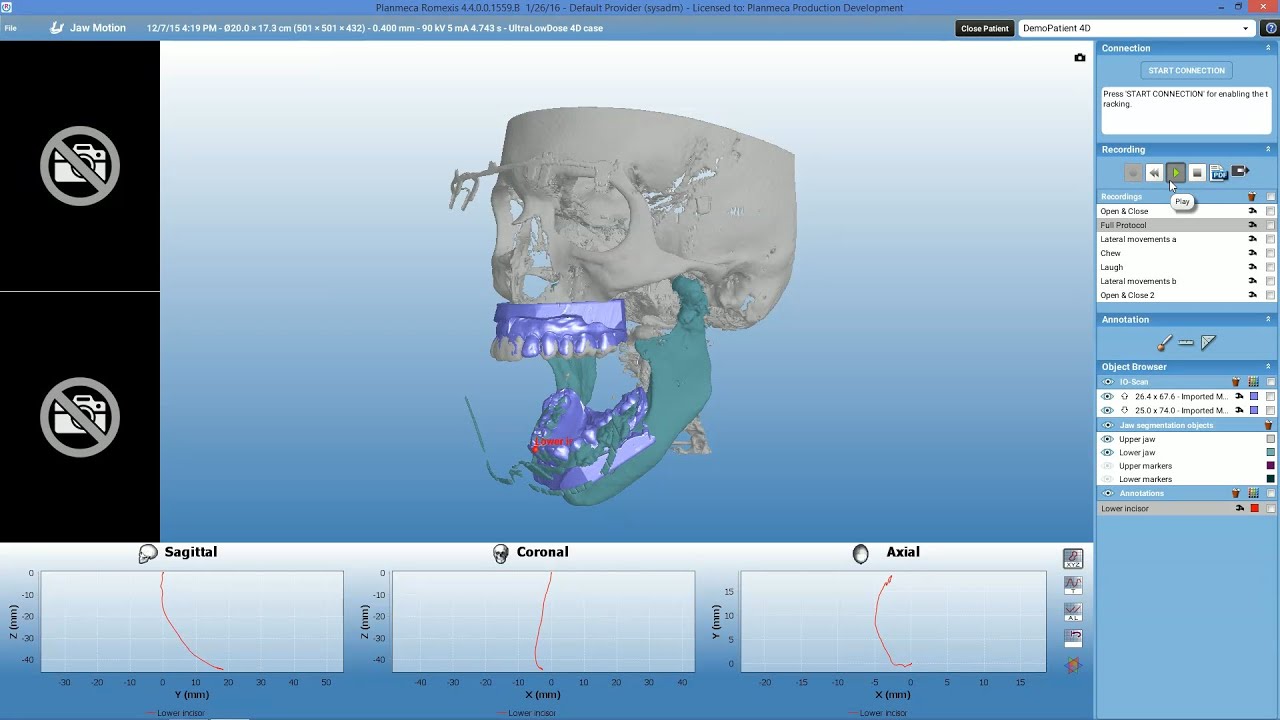Toggle IO-Scan group visibility eye
1280x720 pixels.
[1107, 382]
